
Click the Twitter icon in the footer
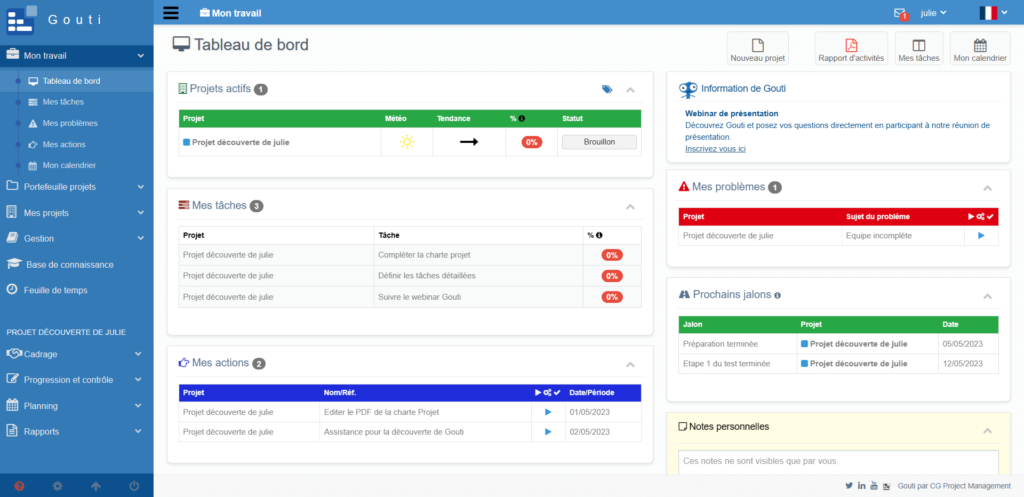pyautogui.click(x=849, y=485)
